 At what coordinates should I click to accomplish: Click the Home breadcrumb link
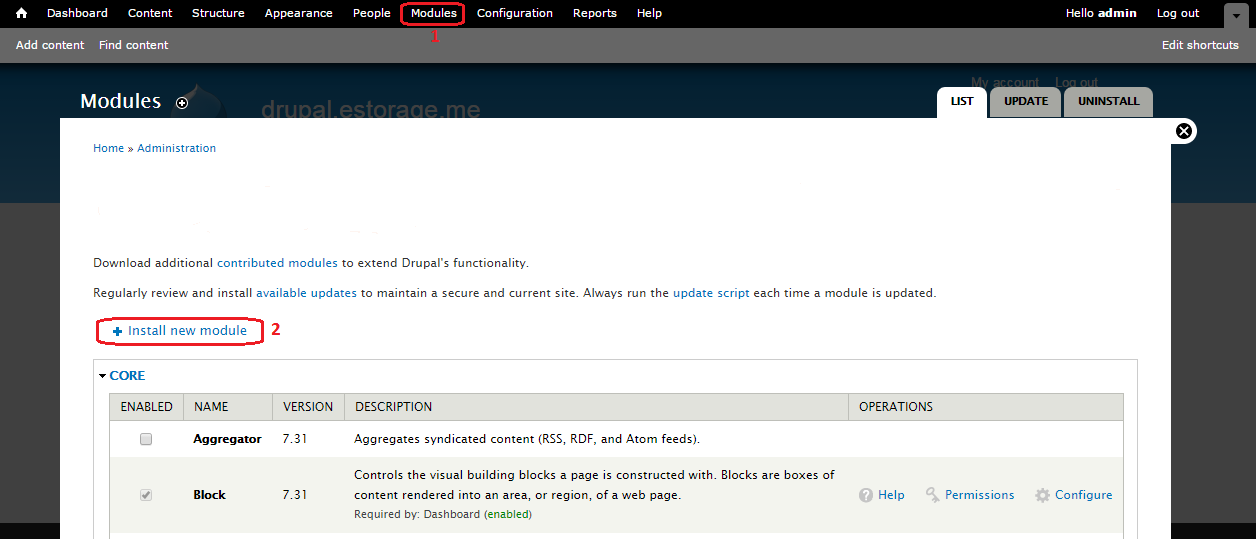(x=108, y=148)
